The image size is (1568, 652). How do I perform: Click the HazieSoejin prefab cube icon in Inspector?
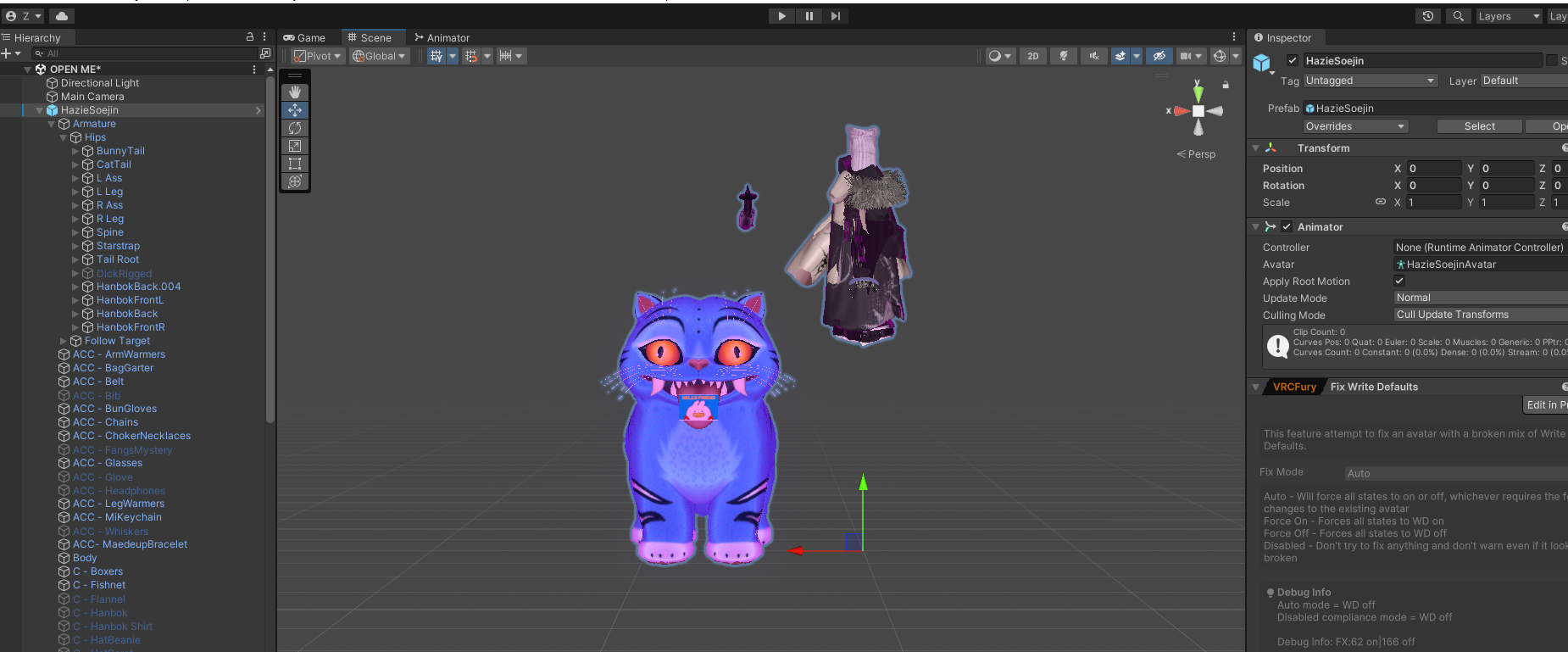pos(1262,63)
